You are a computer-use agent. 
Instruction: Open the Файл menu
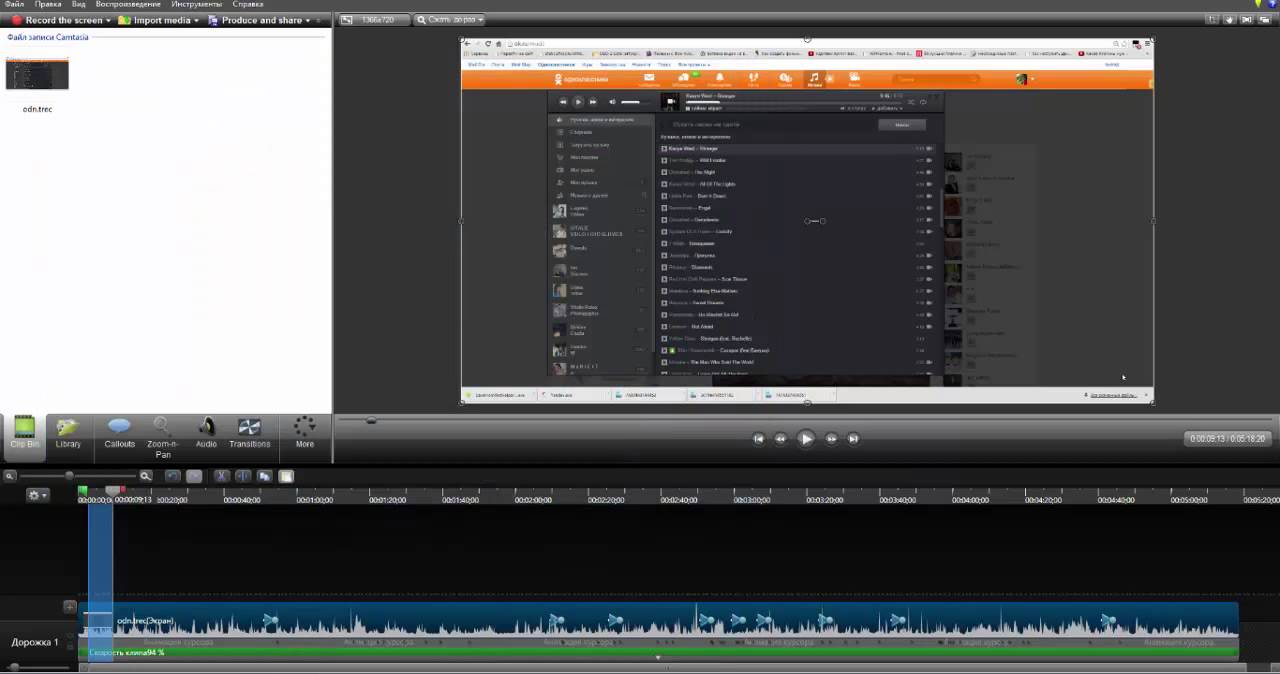pyautogui.click(x=14, y=4)
